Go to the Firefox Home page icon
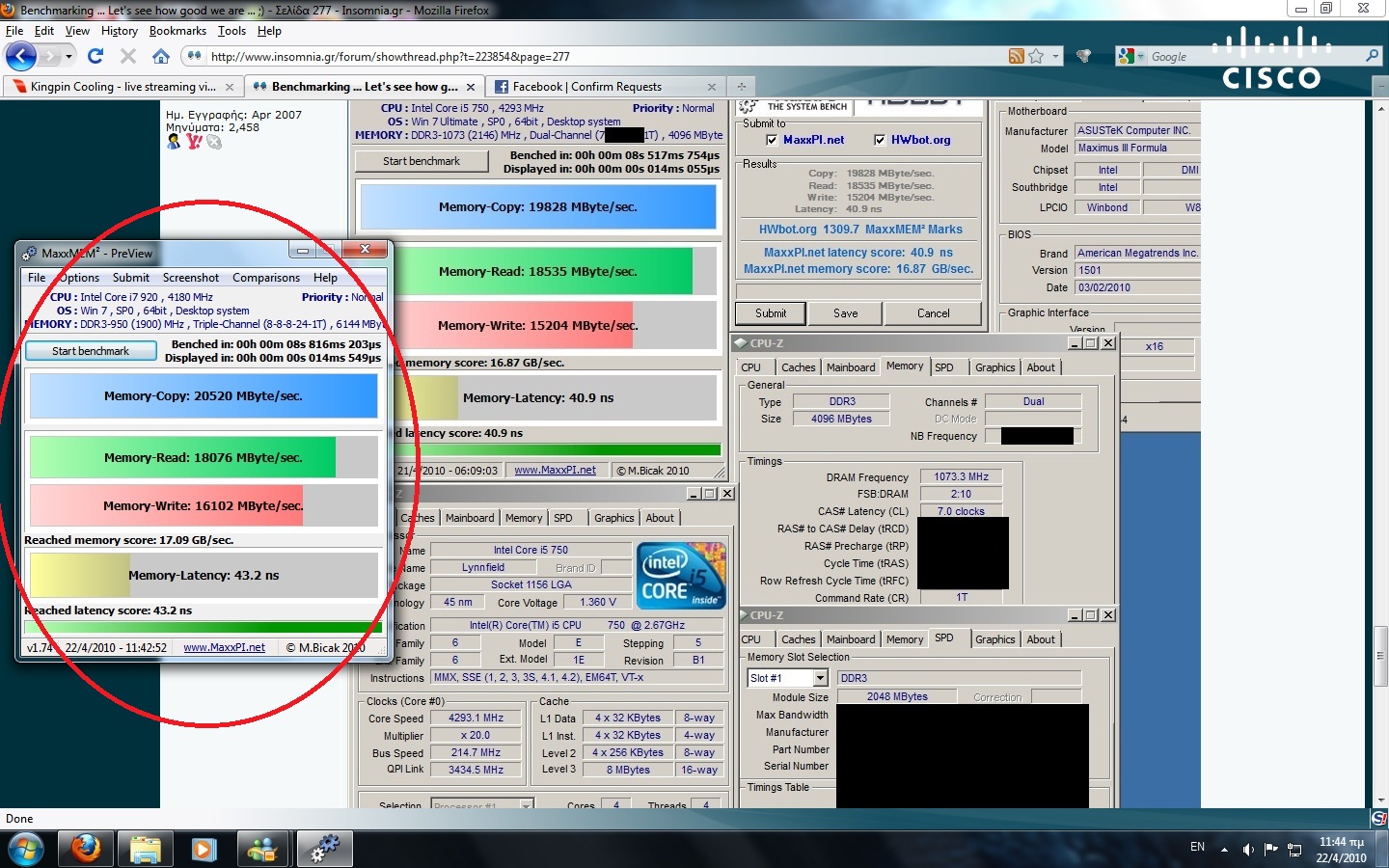 [161, 56]
